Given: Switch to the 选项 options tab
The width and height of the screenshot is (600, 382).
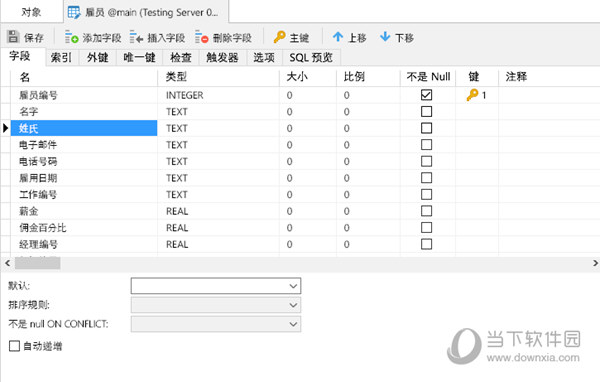Looking at the screenshot, I should click(x=264, y=58).
